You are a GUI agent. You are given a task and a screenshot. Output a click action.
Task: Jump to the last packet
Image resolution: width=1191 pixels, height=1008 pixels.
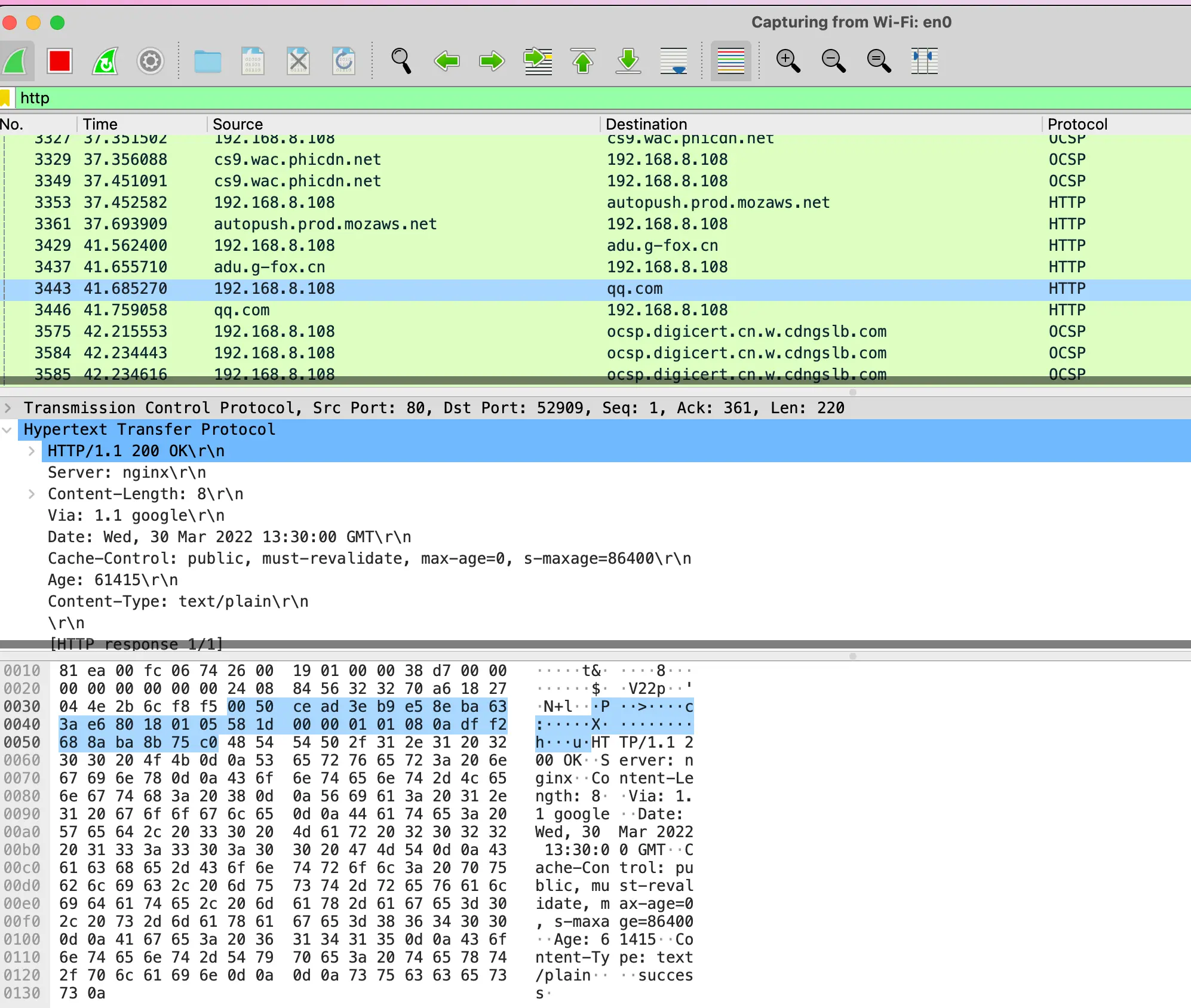click(x=628, y=61)
